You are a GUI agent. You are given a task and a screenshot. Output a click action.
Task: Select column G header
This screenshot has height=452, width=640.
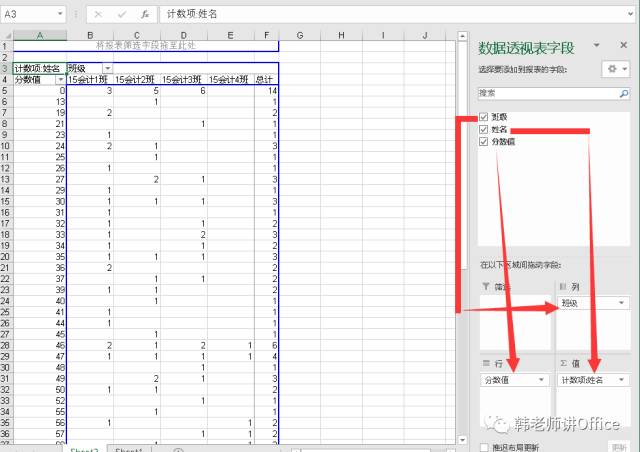point(300,36)
